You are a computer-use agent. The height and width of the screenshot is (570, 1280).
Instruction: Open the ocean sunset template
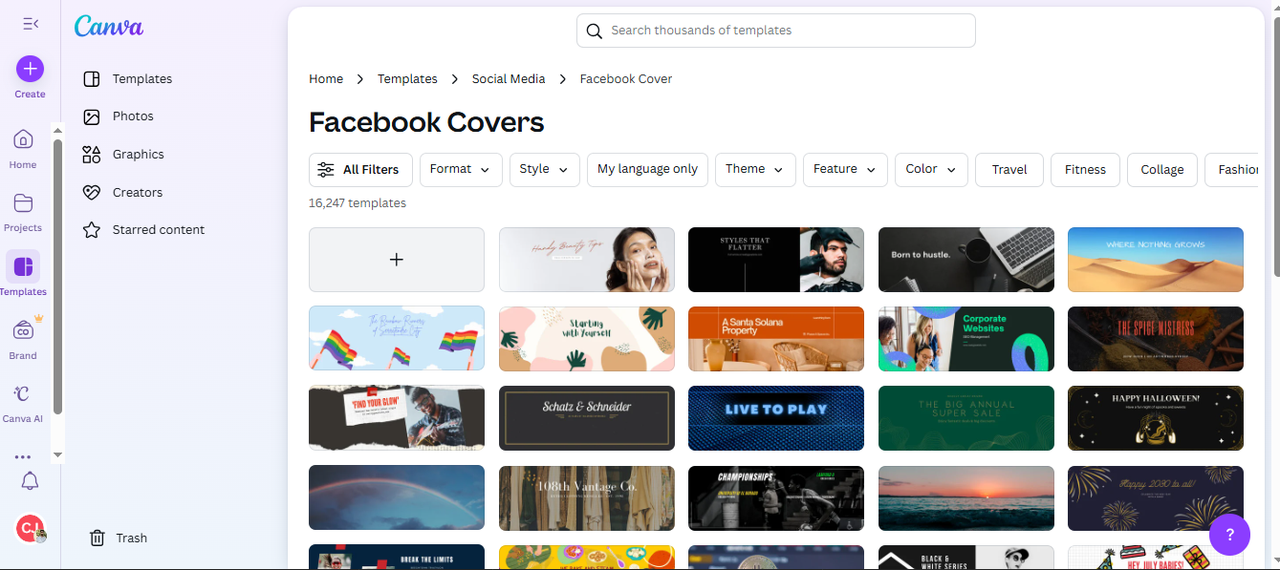coord(966,498)
